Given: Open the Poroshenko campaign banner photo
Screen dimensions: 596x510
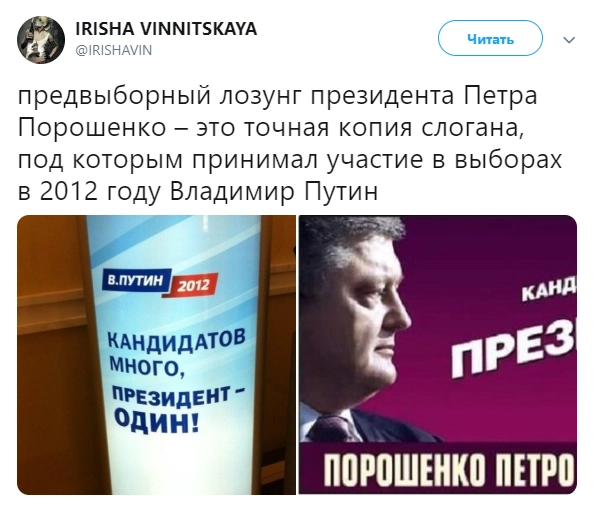Looking at the screenshot, I should [438, 355].
